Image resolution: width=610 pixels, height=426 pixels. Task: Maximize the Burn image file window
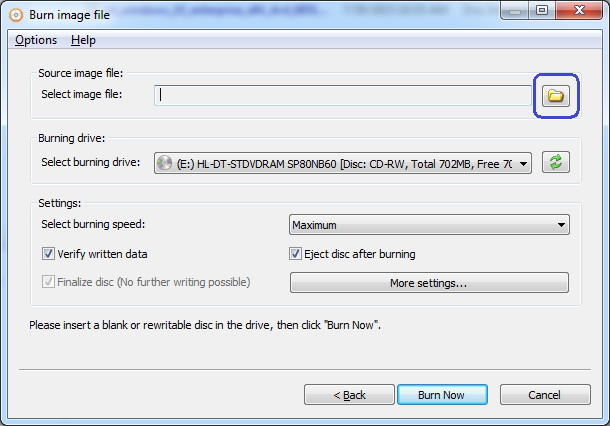(542, 11)
